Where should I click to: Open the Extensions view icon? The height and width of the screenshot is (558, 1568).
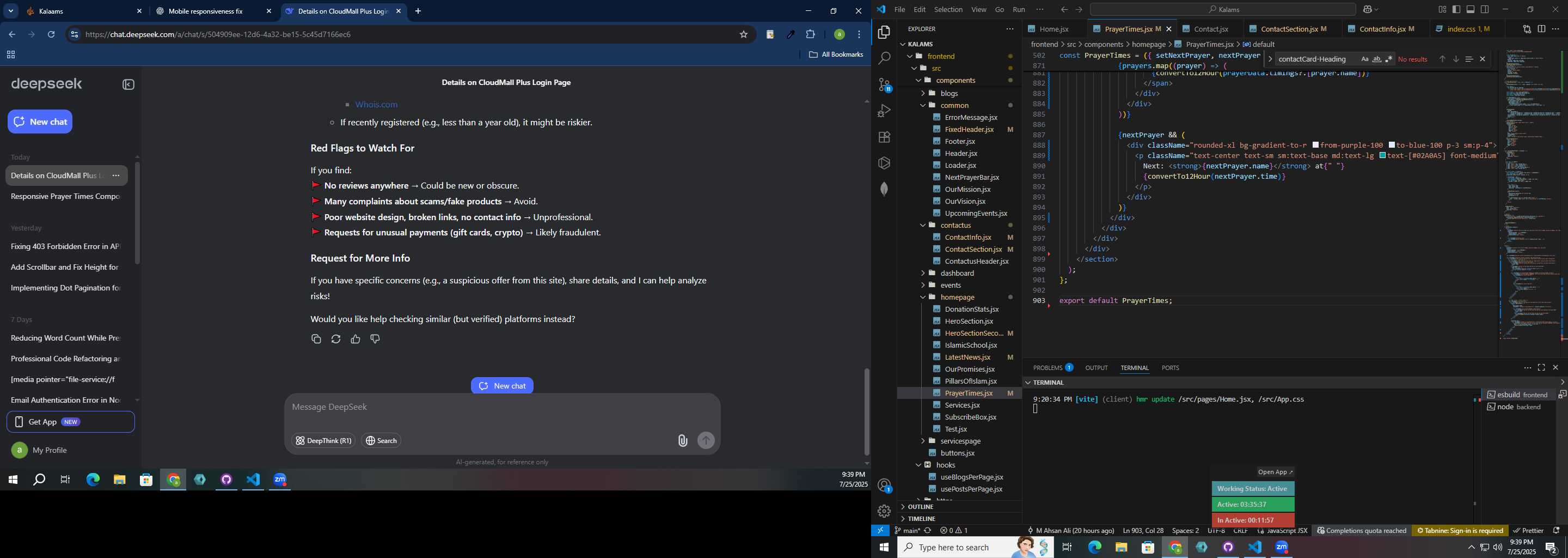click(x=884, y=137)
